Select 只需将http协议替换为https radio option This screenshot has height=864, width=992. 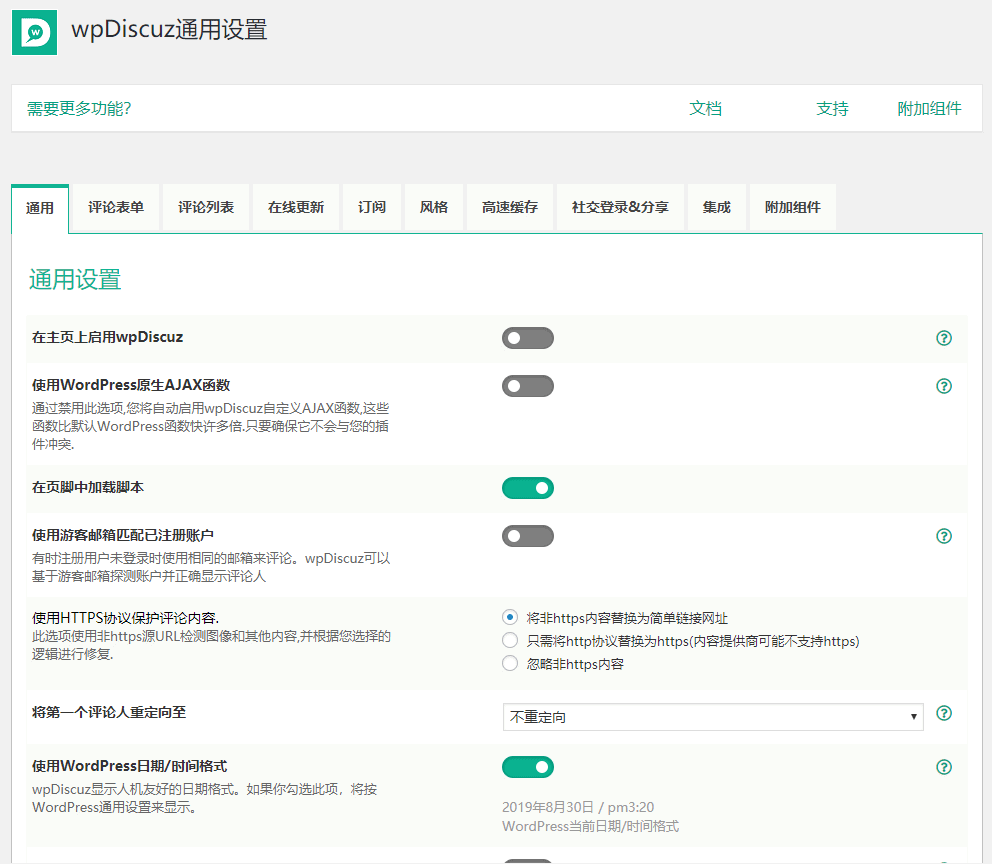tap(510, 641)
